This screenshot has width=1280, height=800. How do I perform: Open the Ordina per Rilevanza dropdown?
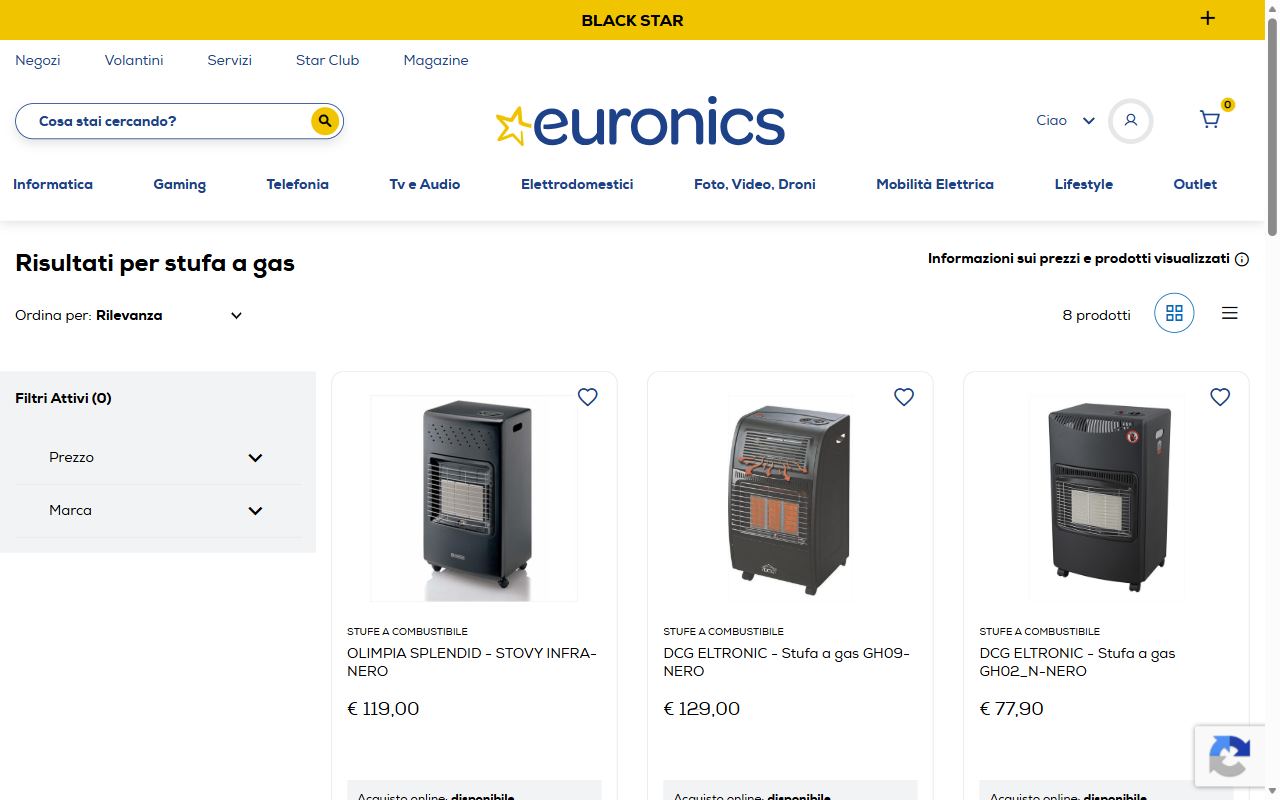pyautogui.click(x=129, y=315)
